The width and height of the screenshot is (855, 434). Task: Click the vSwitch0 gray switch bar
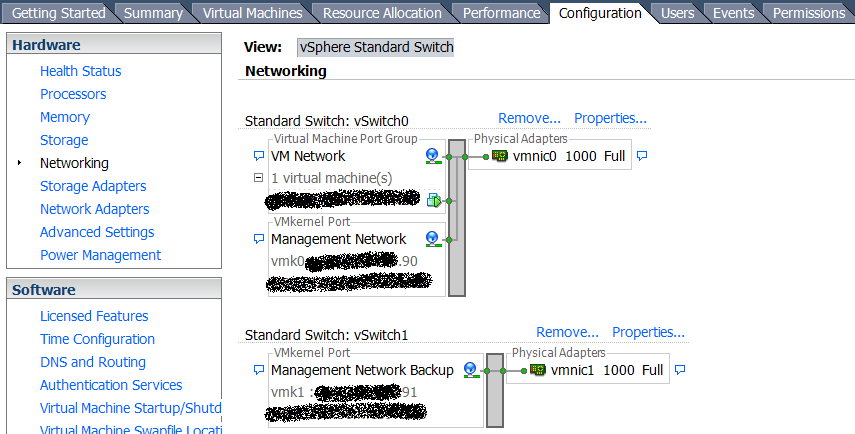pos(457,218)
